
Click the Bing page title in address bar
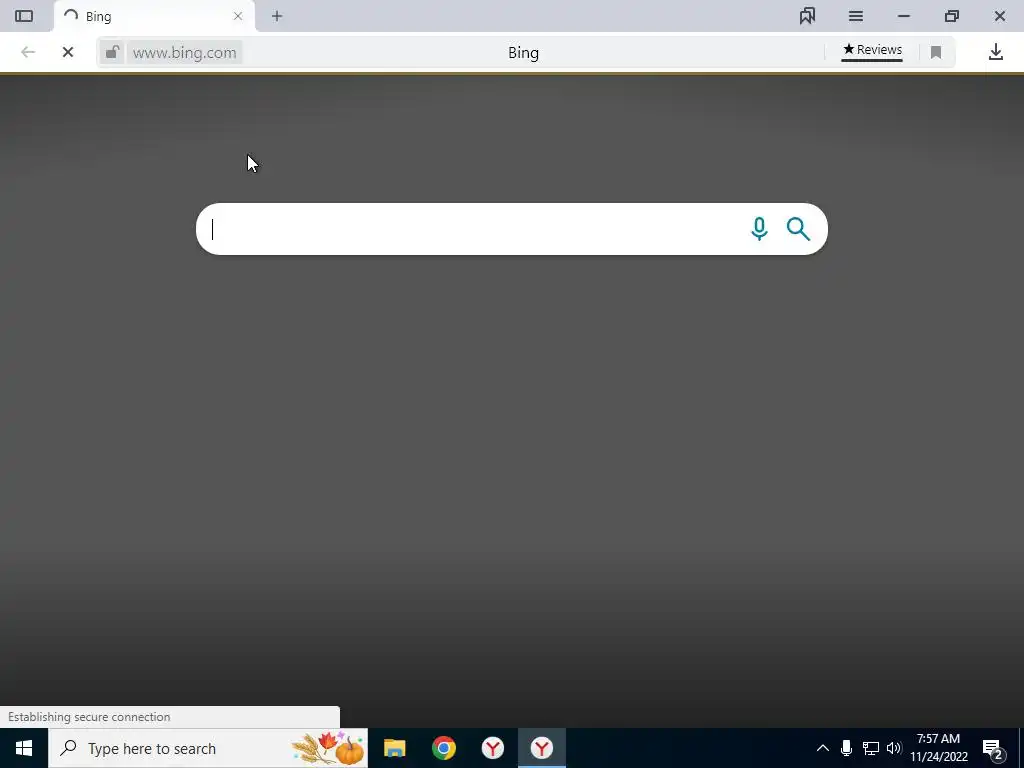point(523,53)
